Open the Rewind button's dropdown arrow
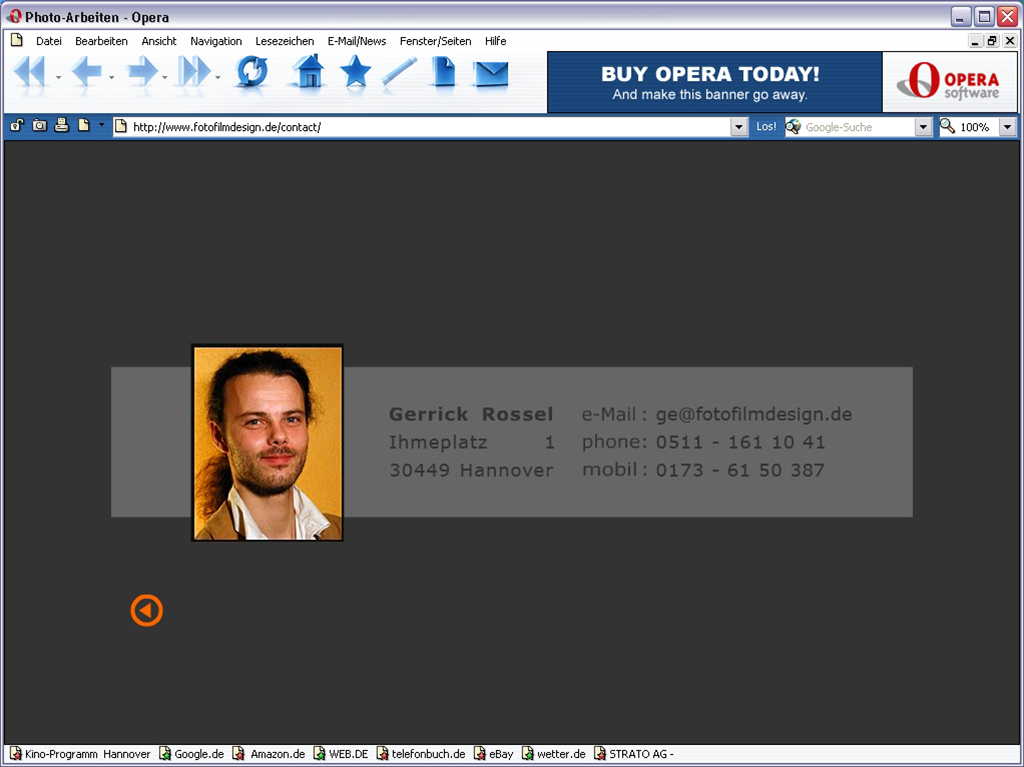The height and width of the screenshot is (767, 1024). (58, 78)
